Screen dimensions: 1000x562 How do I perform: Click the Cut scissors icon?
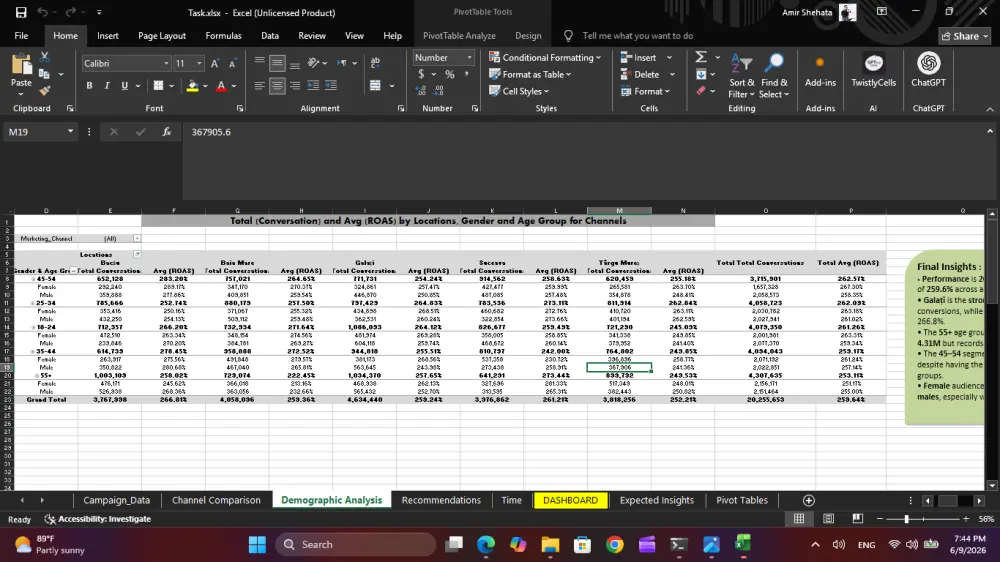(x=44, y=57)
